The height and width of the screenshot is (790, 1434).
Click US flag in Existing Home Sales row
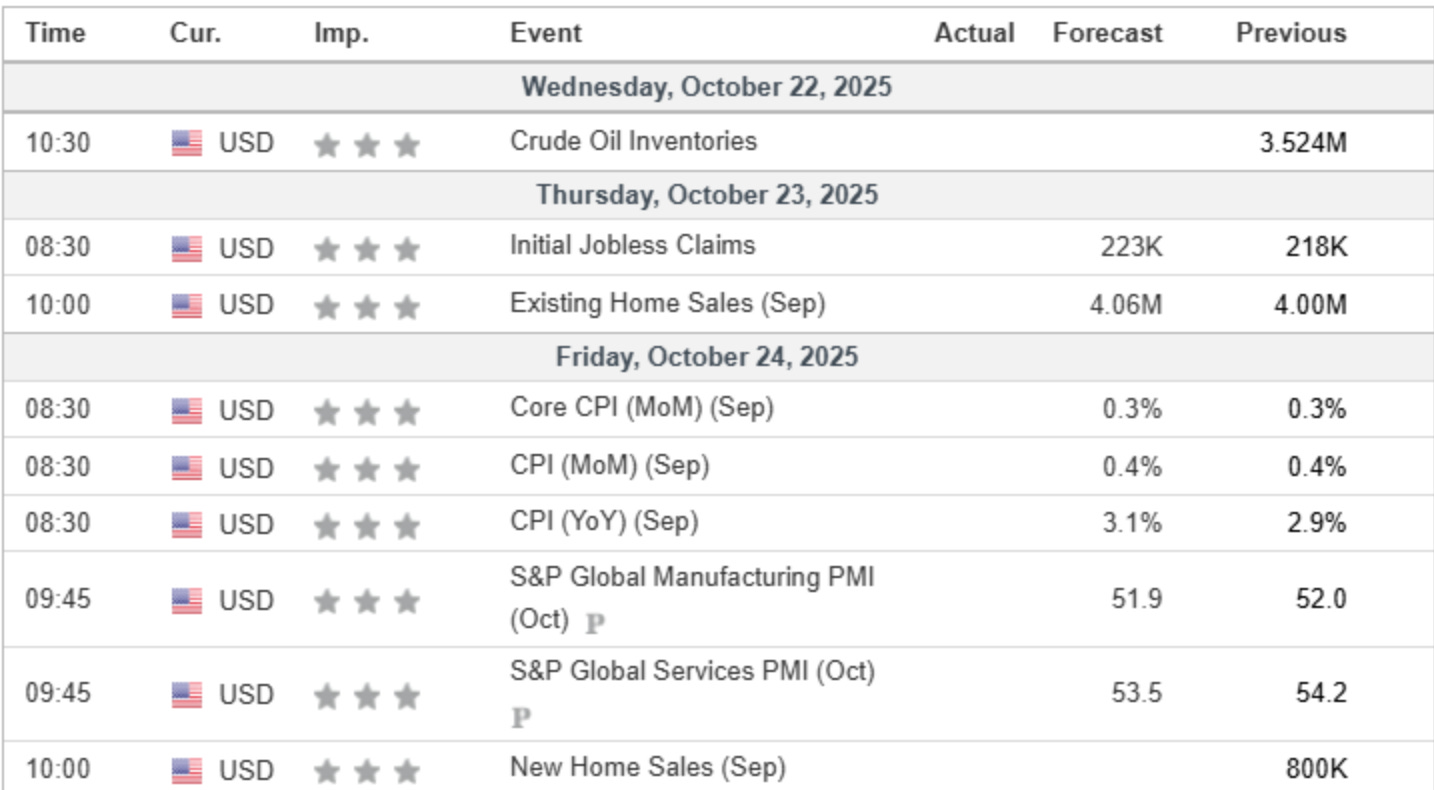[186, 305]
